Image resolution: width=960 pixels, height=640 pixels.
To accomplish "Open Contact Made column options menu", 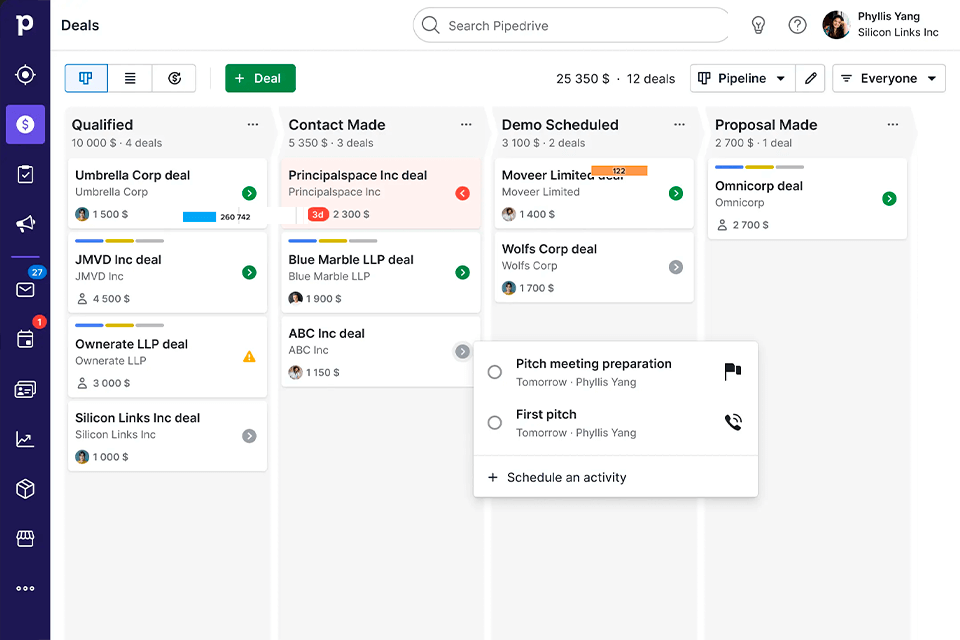I will 466,124.
